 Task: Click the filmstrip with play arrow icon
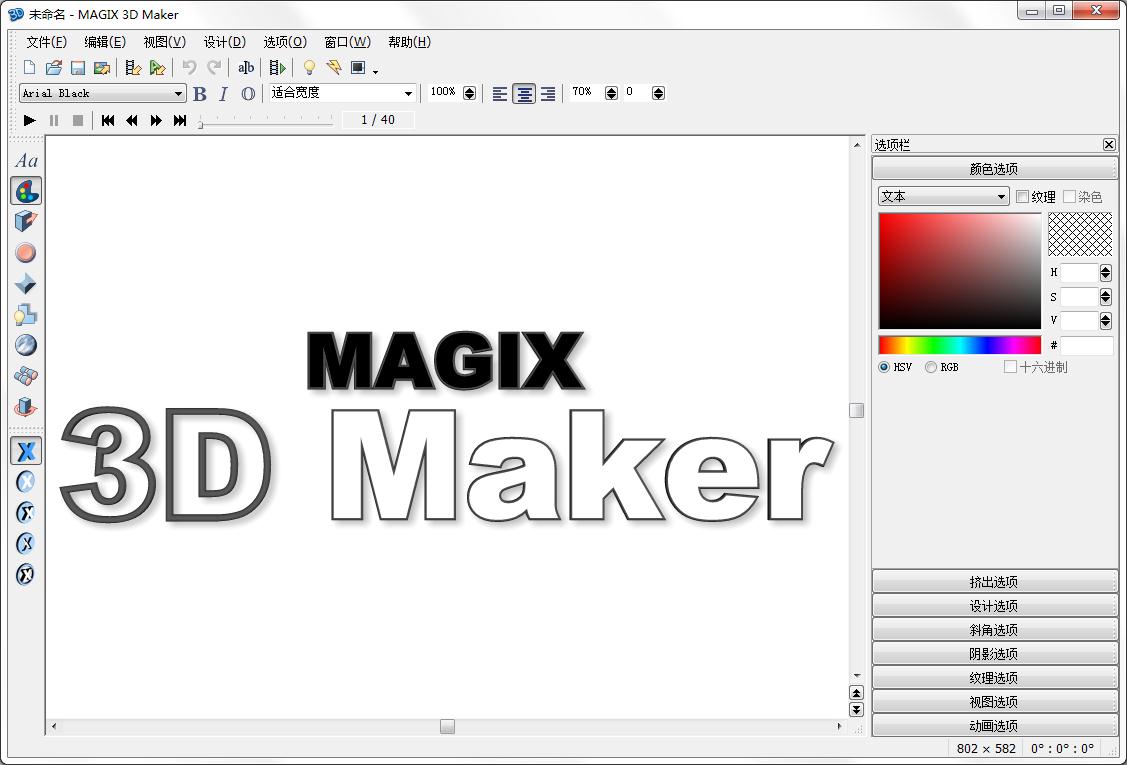pos(277,68)
